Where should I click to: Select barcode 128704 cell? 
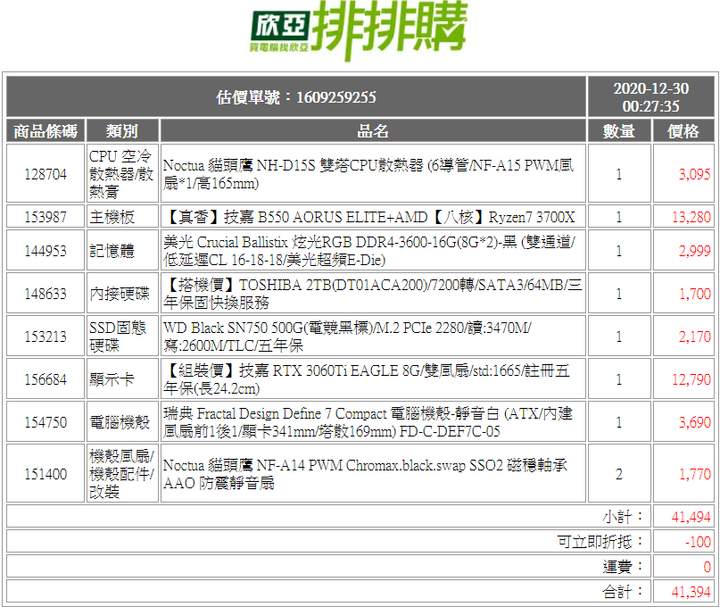(45, 174)
